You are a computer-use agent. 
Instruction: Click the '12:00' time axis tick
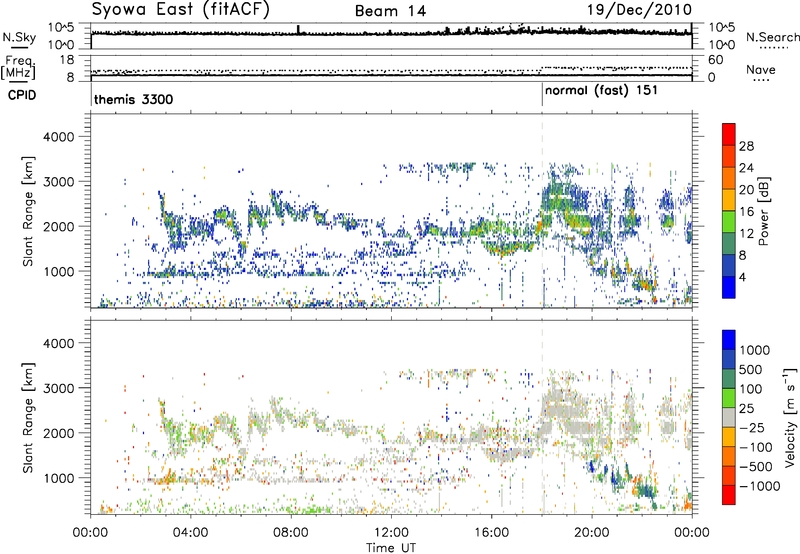(391, 533)
